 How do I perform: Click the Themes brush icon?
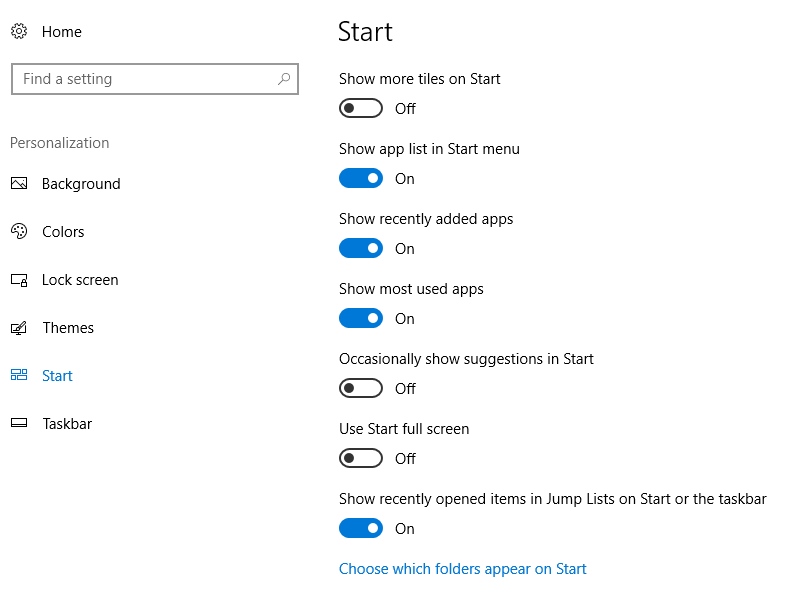click(x=19, y=328)
